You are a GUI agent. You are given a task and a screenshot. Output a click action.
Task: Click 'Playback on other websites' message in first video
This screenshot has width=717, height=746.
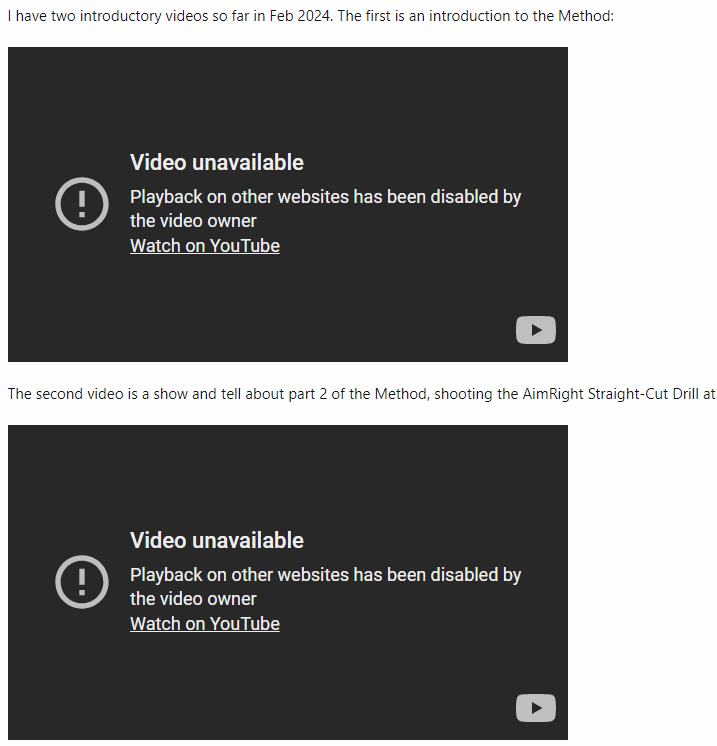[x=325, y=197]
